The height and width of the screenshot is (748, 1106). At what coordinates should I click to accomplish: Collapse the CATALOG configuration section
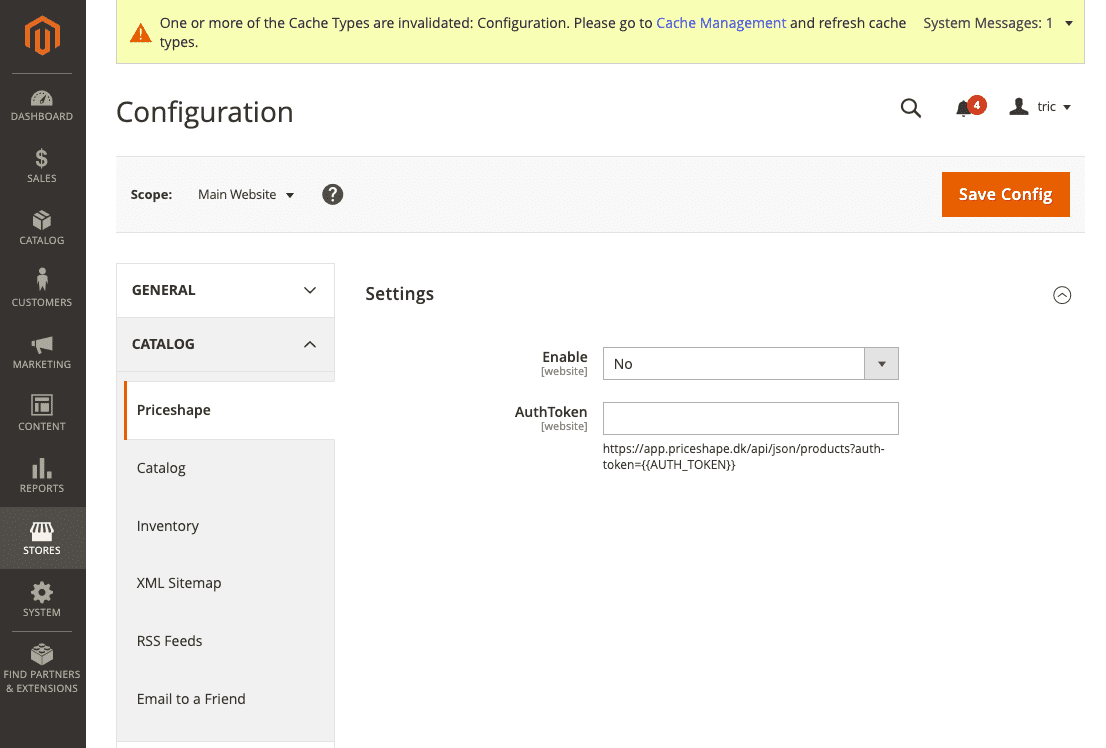click(x=225, y=344)
